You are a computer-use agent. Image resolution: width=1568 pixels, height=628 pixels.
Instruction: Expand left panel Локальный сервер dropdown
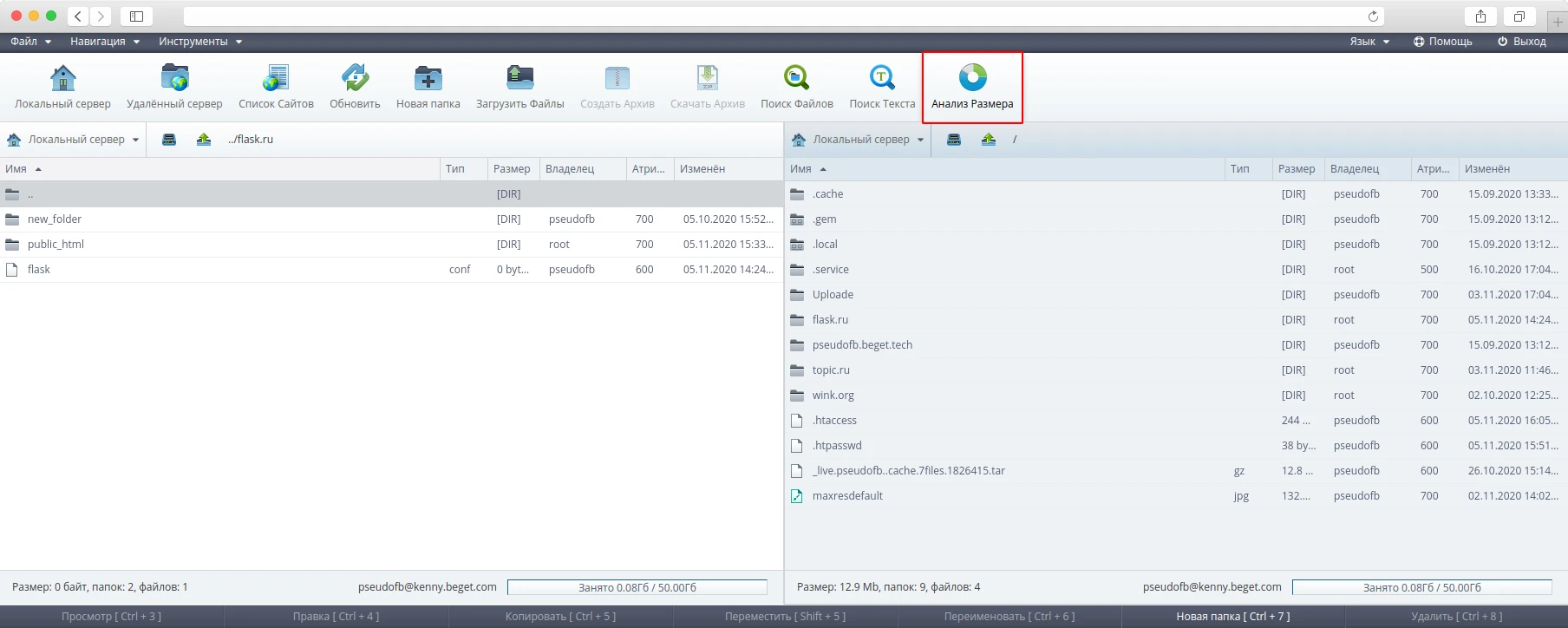(x=73, y=140)
